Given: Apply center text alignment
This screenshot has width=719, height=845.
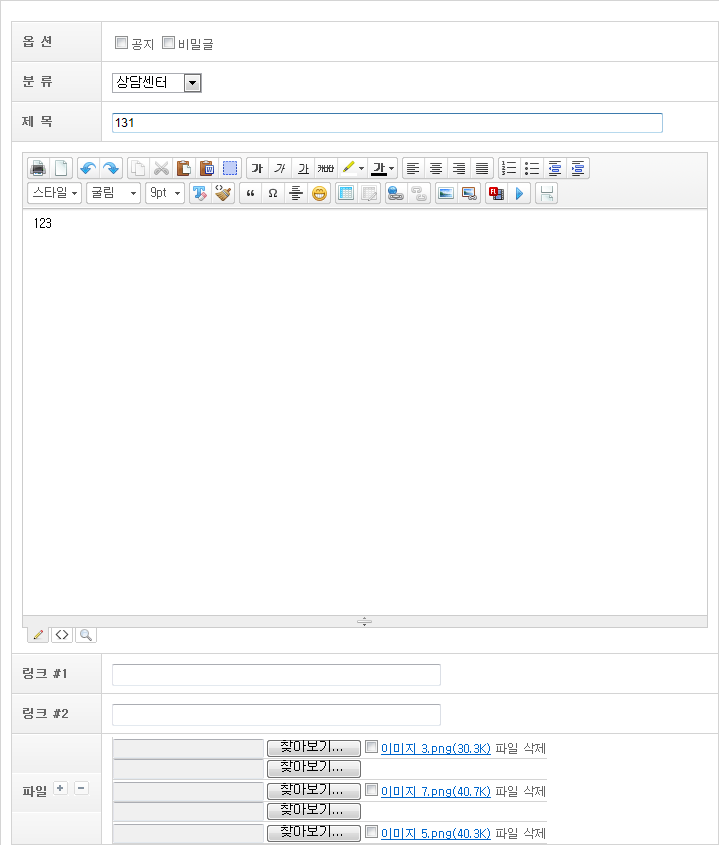Looking at the screenshot, I should tap(436, 168).
